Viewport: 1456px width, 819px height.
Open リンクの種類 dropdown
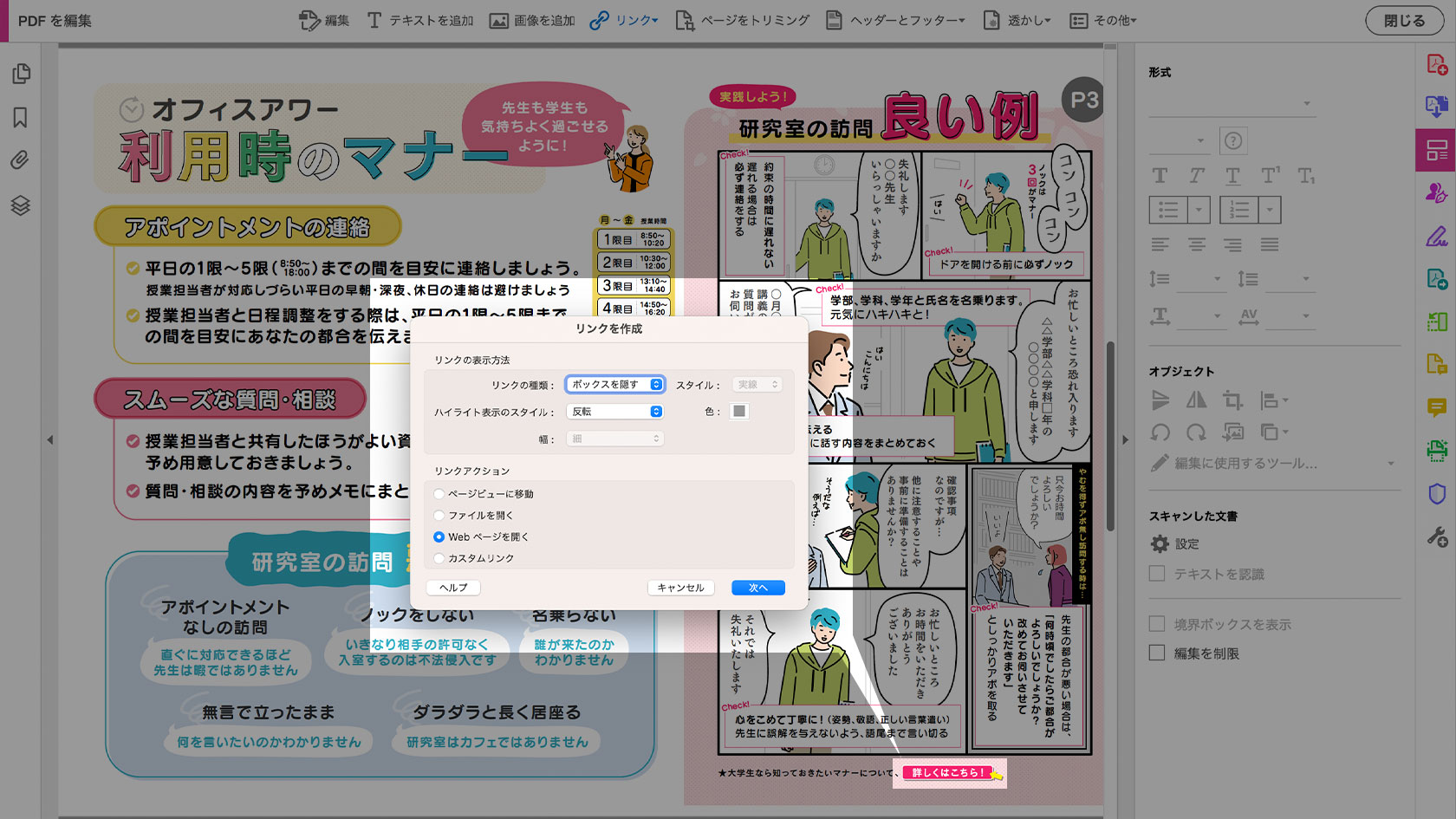(x=614, y=385)
